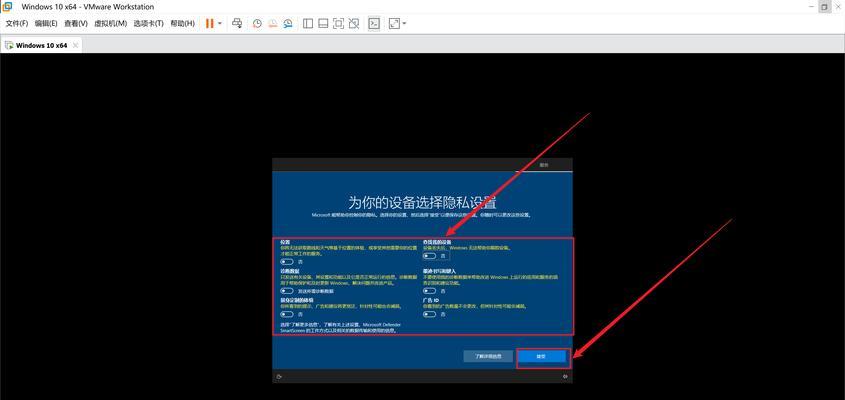This screenshot has width=845, height=400.
Task: Revert VM to previous snapshot
Action: point(273,23)
